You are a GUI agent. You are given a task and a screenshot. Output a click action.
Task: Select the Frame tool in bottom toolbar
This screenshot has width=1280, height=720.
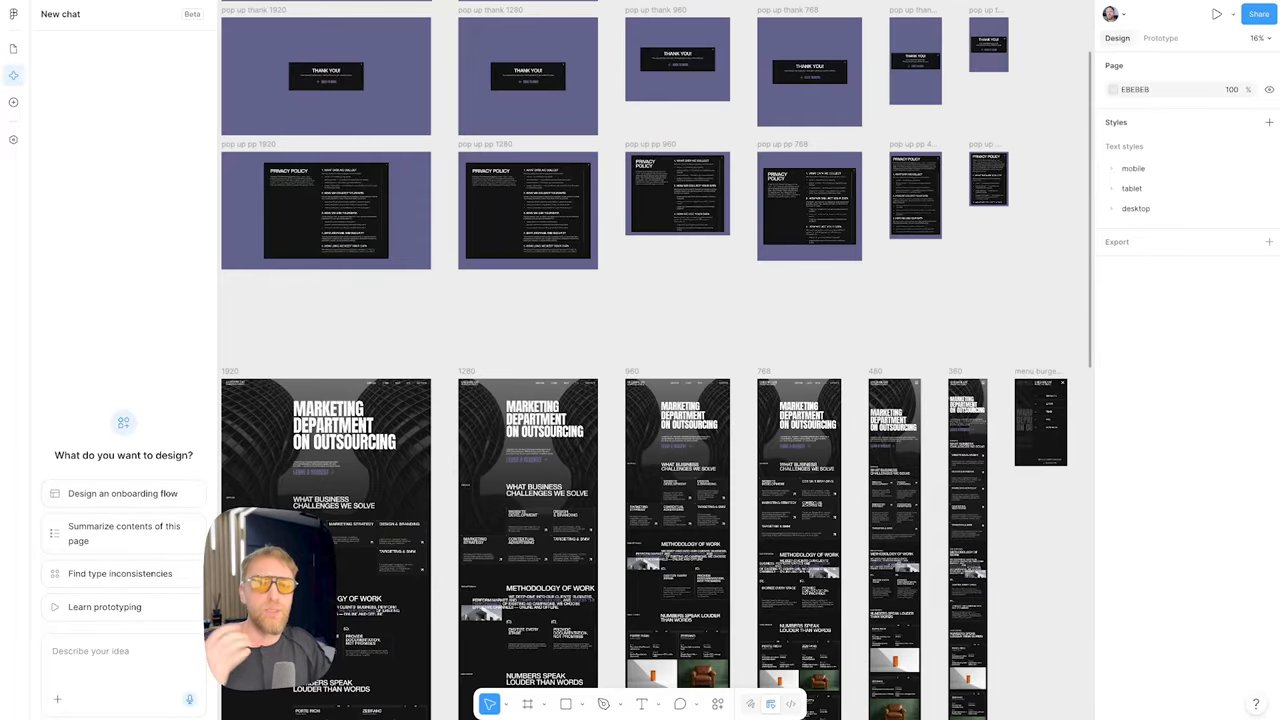click(527, 704)
